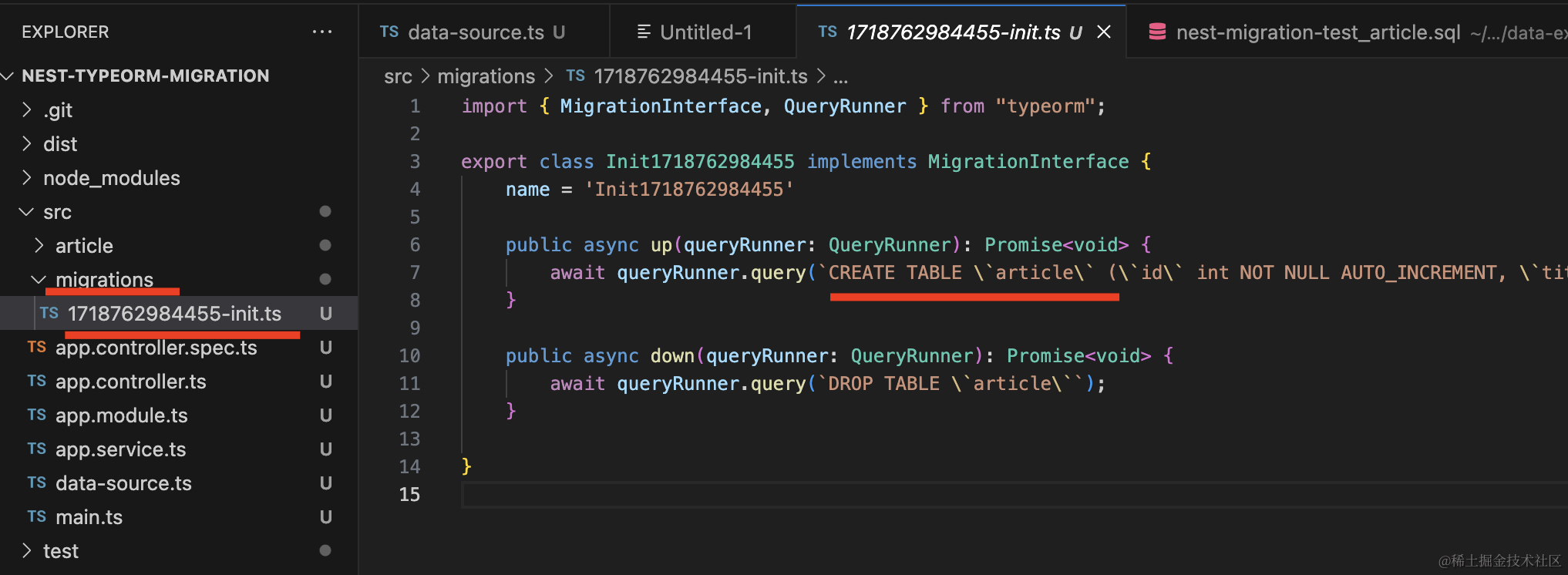Screen dimensions: 1568x575
Task: Click the Untitled-1 tab file icon
Action: tap(643, 32)
